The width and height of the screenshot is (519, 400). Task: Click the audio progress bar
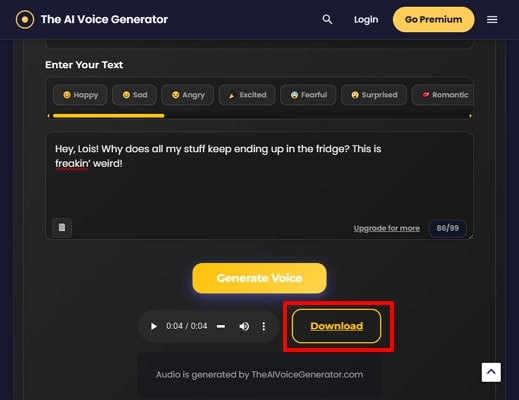point(221,326)
